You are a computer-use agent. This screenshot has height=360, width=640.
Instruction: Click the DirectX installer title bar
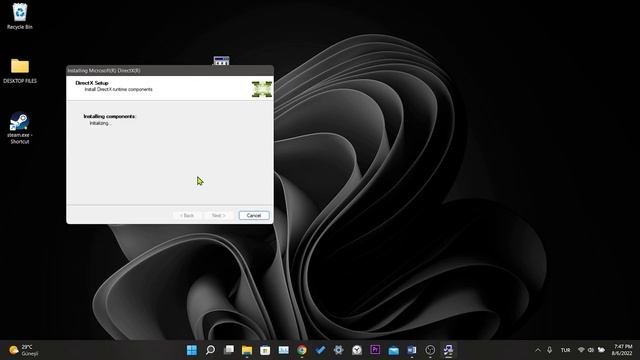point(170,71)
